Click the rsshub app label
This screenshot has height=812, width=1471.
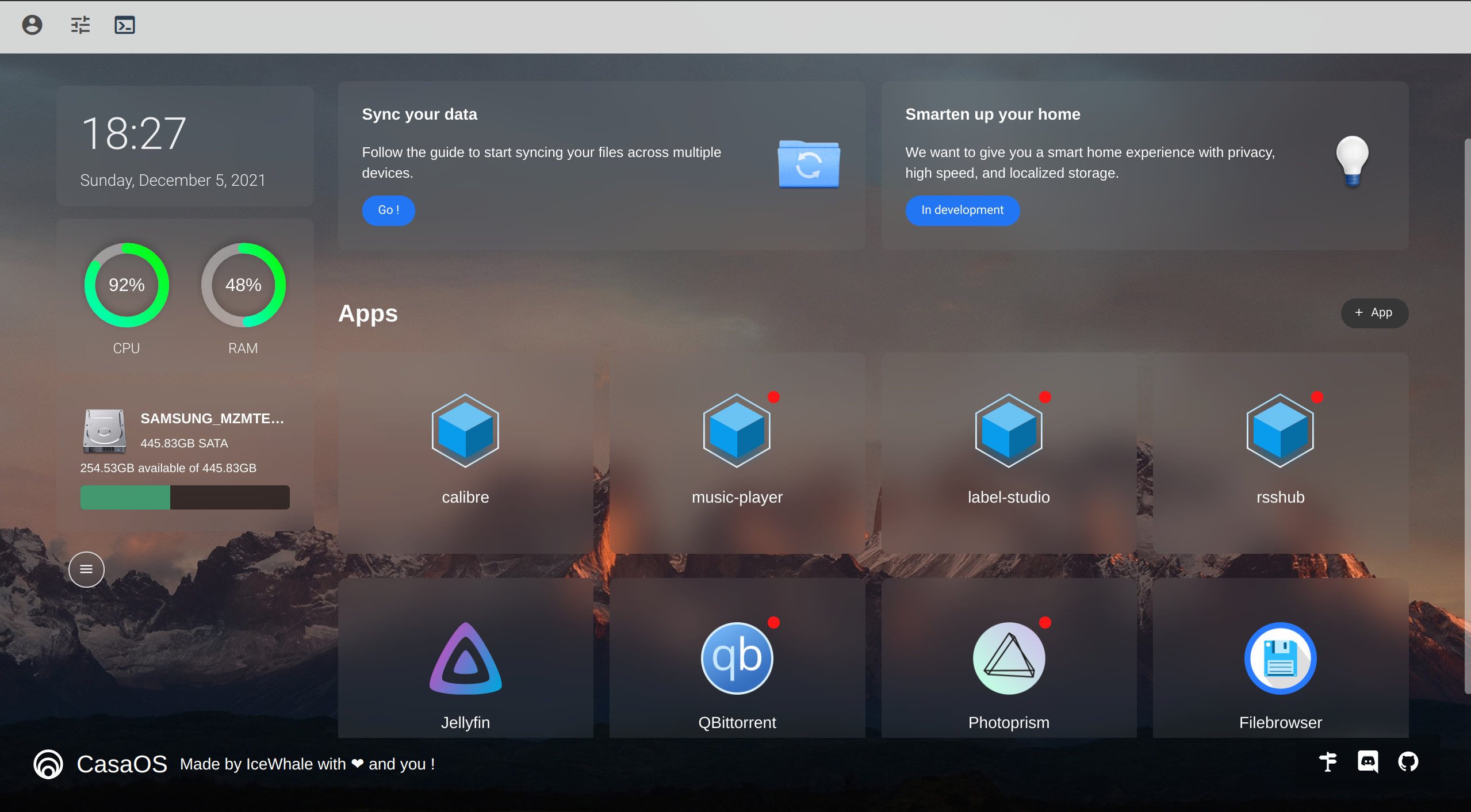[x=1280, y=497]
